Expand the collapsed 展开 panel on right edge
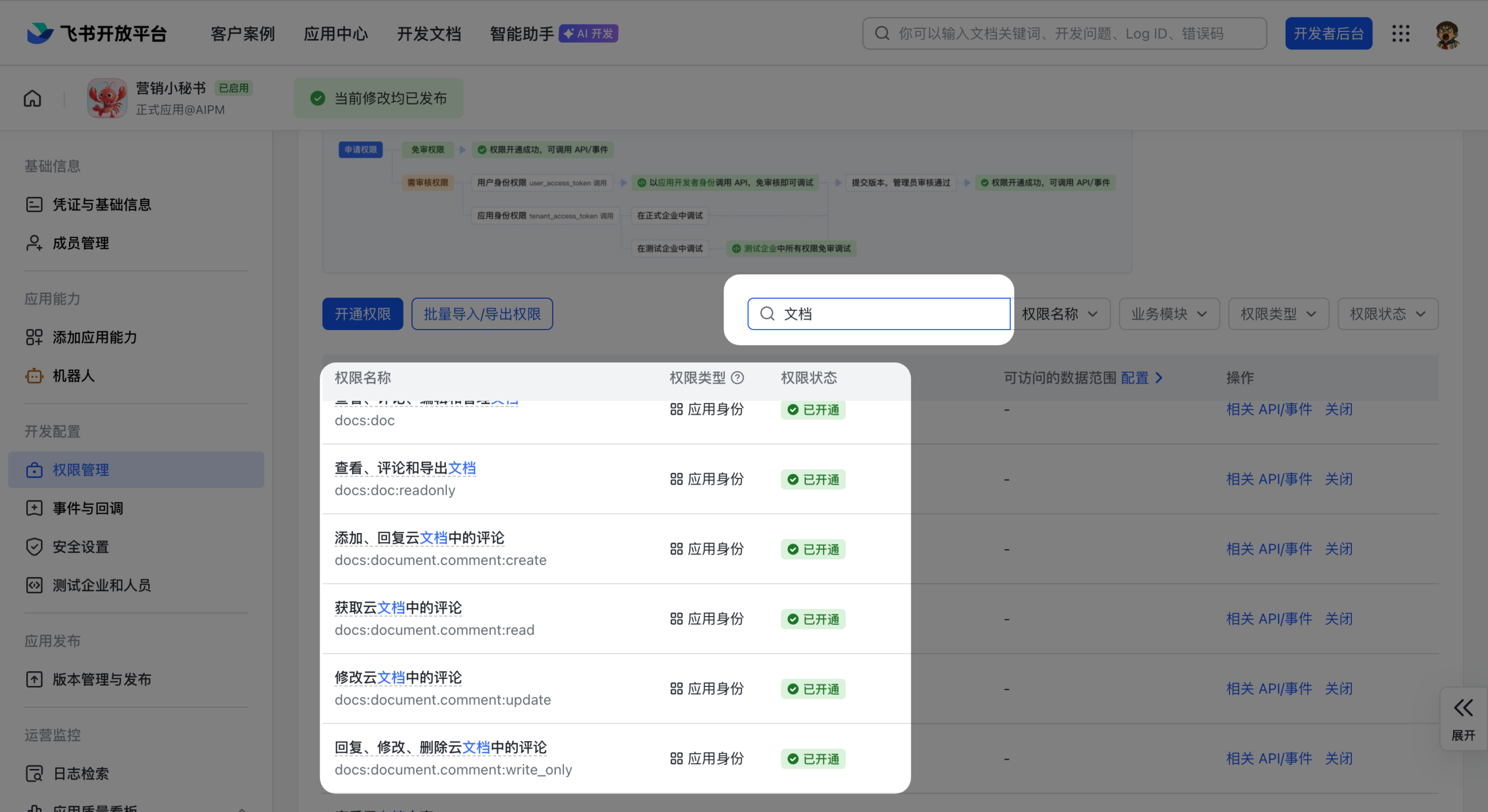1488x812 pixels. click(x=1463, y=719)
